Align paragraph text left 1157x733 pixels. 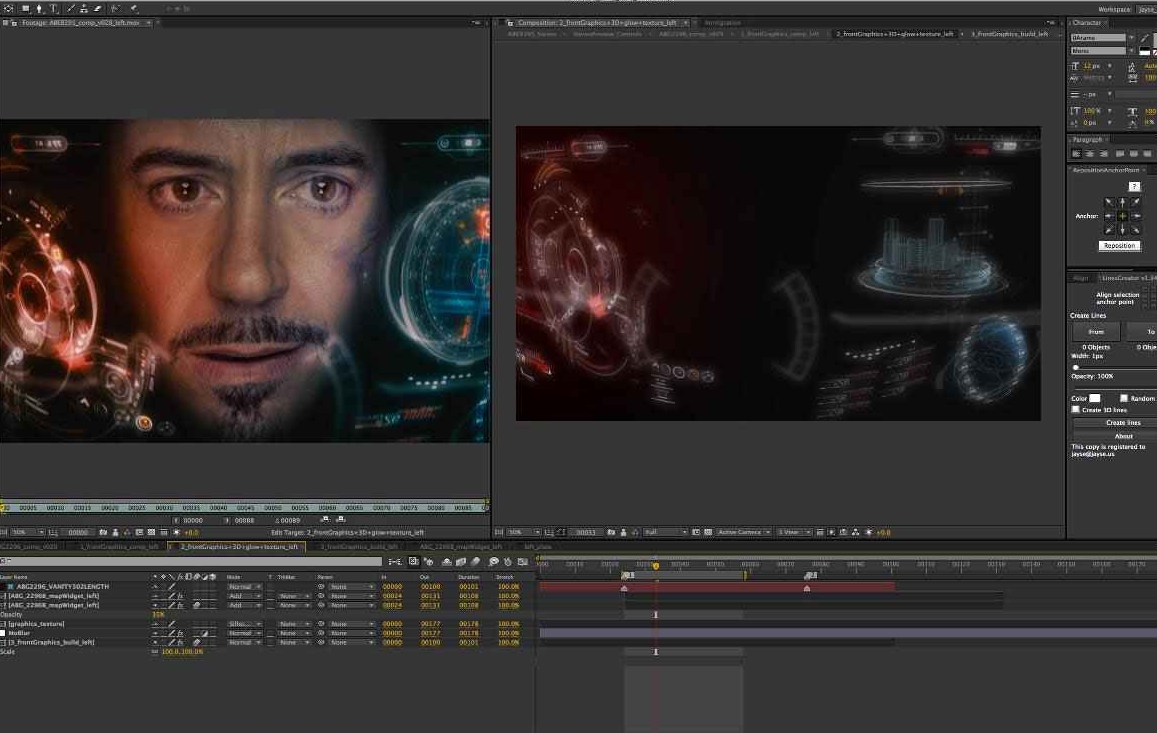(1076, 154)
